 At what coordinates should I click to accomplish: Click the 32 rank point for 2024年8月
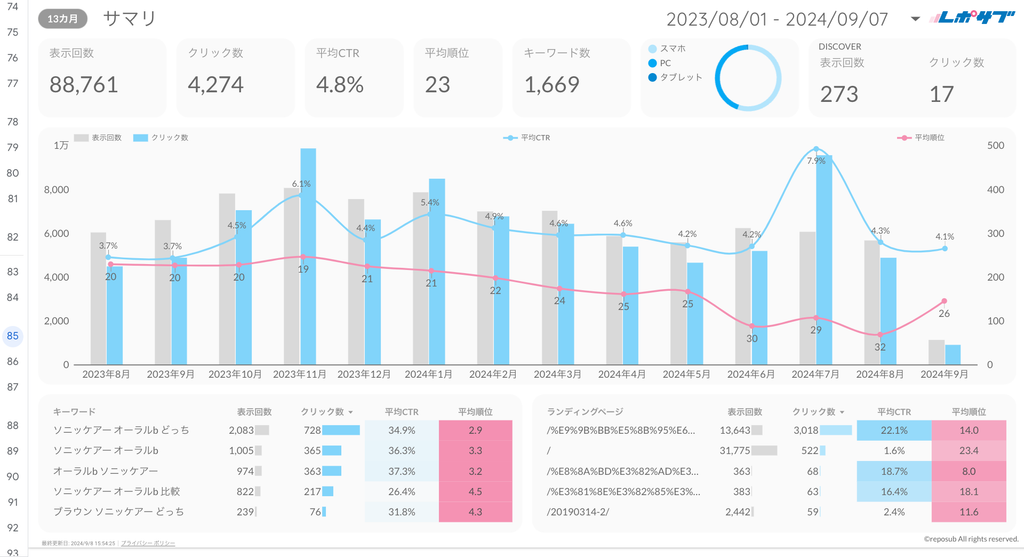tap(880, 335)
